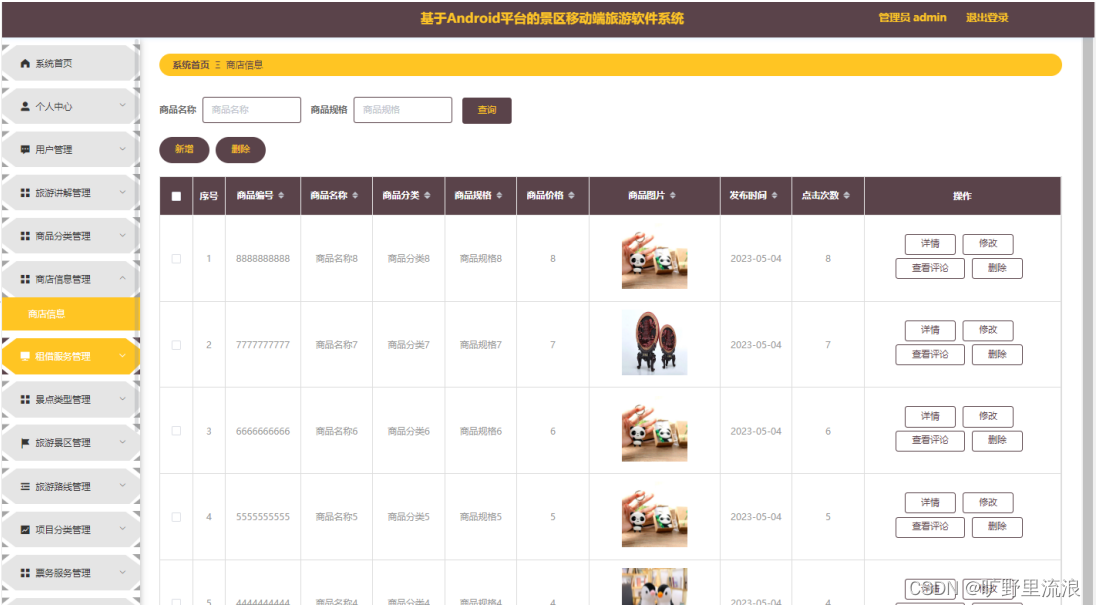The image size is (1096, 607).
Task: Sort by 点击次数 column arrows
Action: [846, 196]
